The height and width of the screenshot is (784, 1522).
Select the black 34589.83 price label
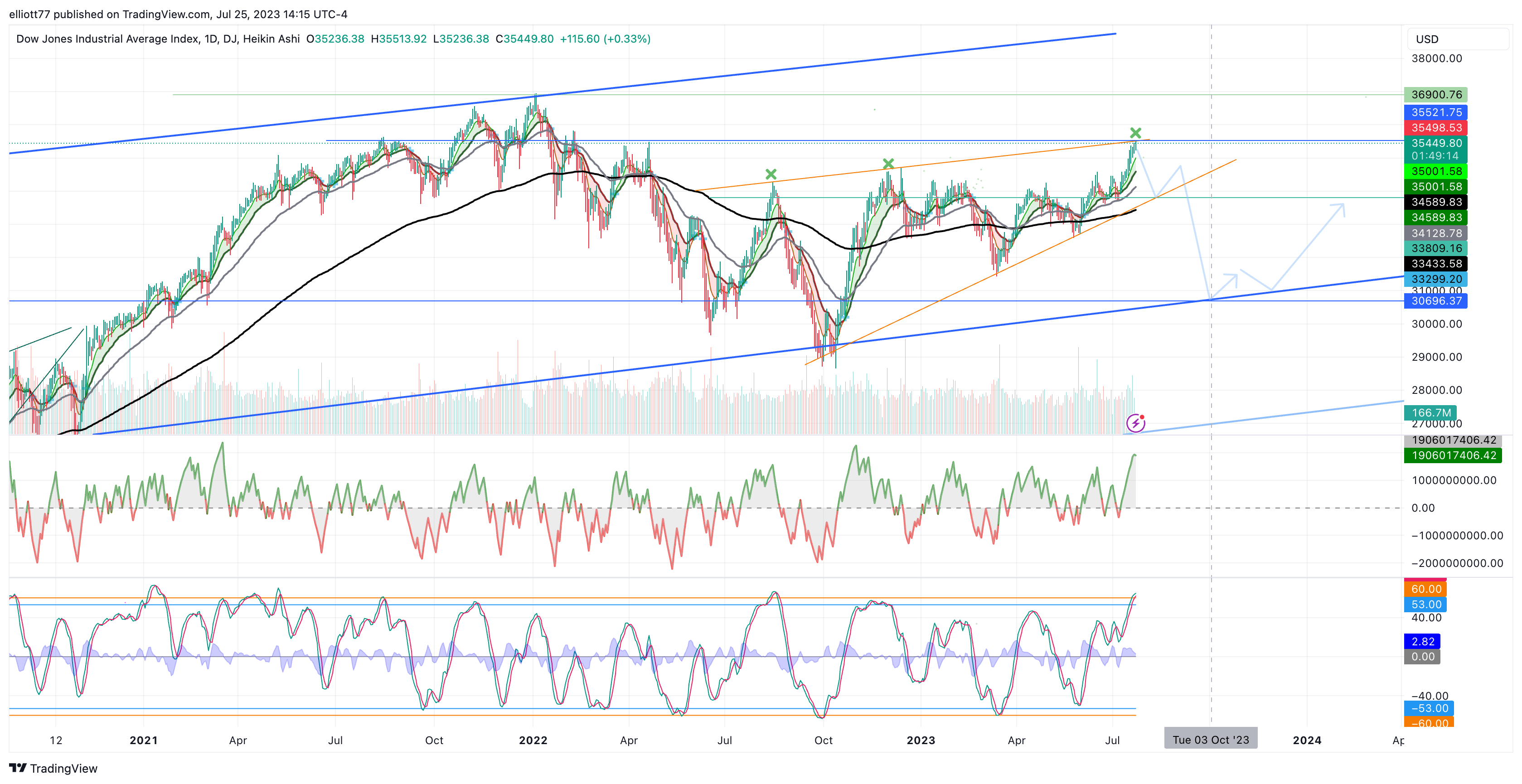click(x=1435, y=202)
